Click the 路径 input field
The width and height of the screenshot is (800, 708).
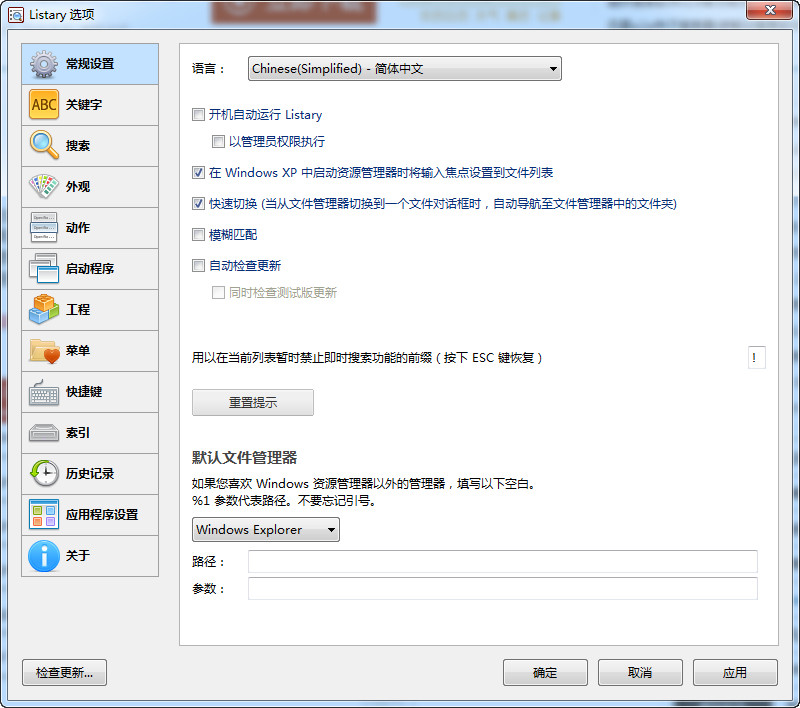point(503,562)
